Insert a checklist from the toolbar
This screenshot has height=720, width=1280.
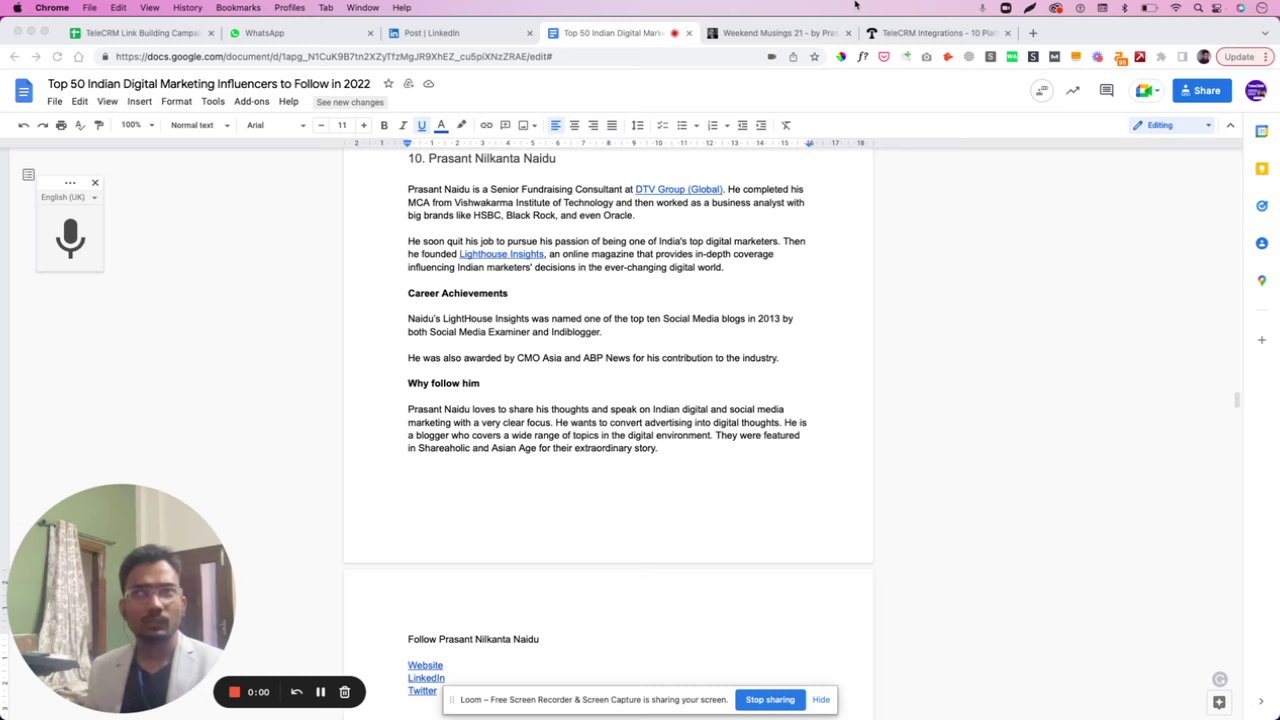click(x=662, y=125)
